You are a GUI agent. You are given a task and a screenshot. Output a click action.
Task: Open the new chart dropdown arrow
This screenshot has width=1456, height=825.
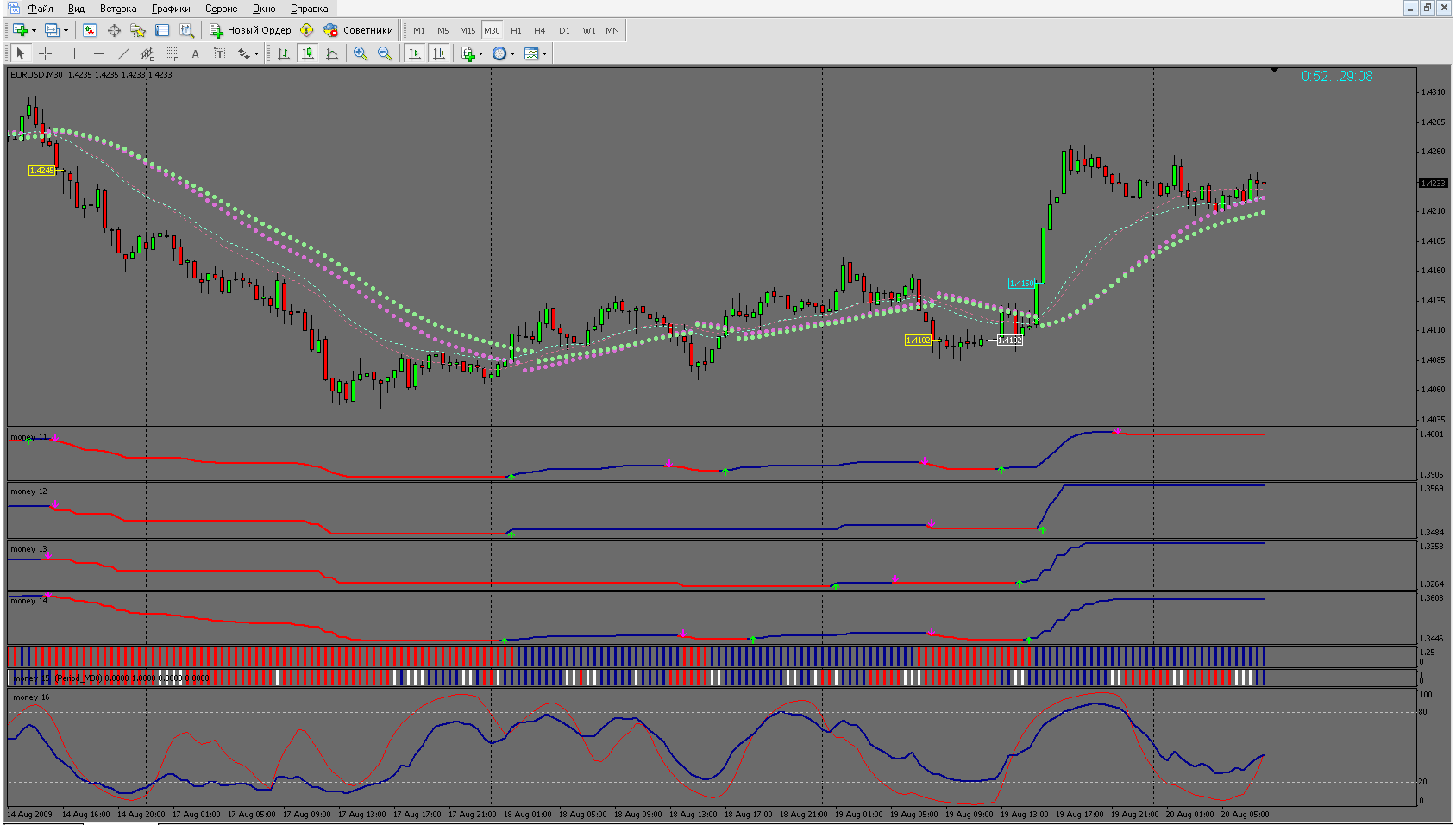(x=34, y=30)
